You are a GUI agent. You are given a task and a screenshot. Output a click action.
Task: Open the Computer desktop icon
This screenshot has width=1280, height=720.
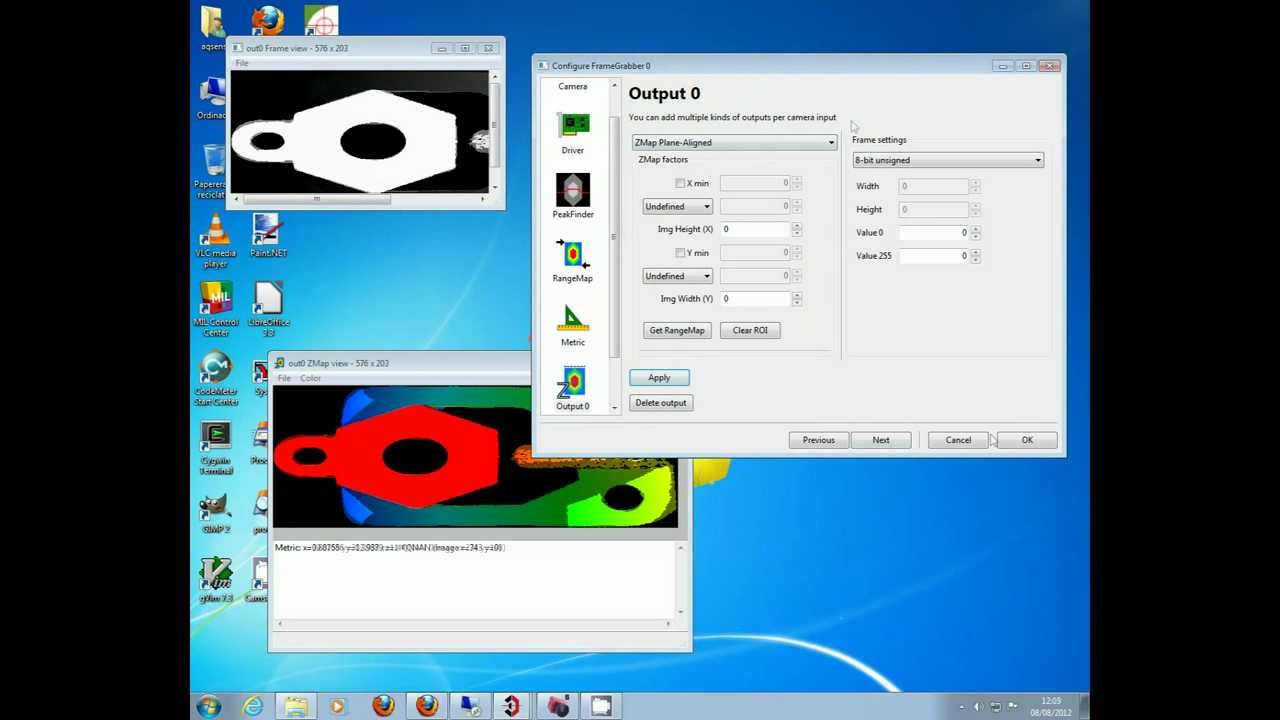tap(212, 98)
